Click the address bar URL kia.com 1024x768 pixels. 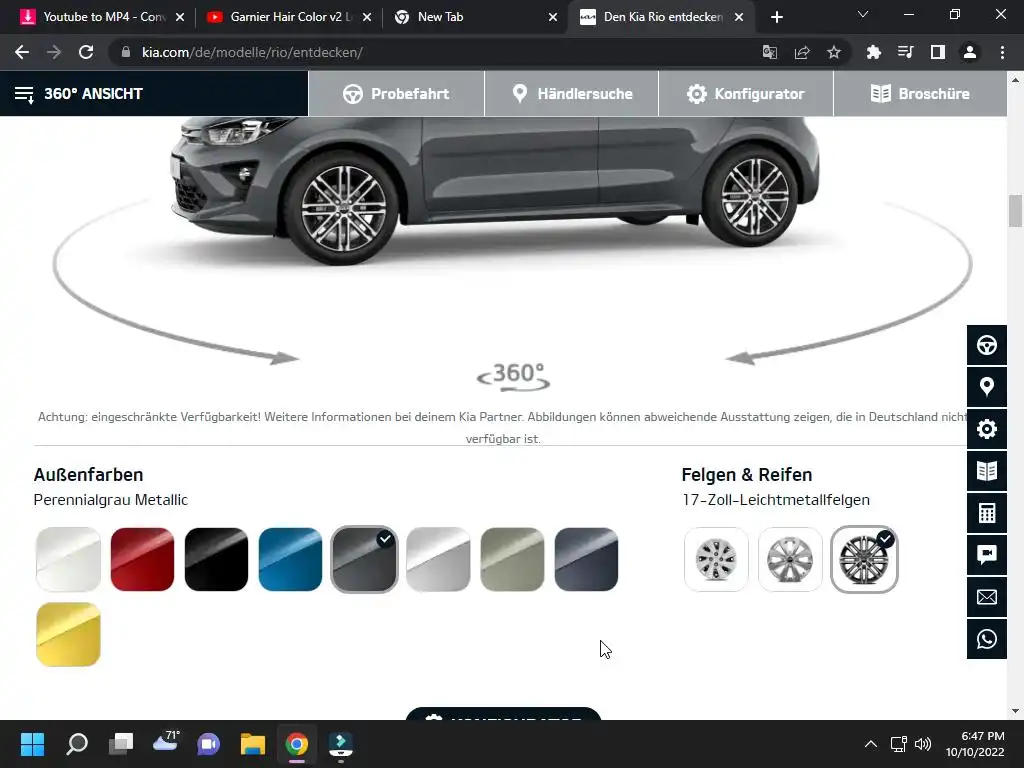(252, 52)
